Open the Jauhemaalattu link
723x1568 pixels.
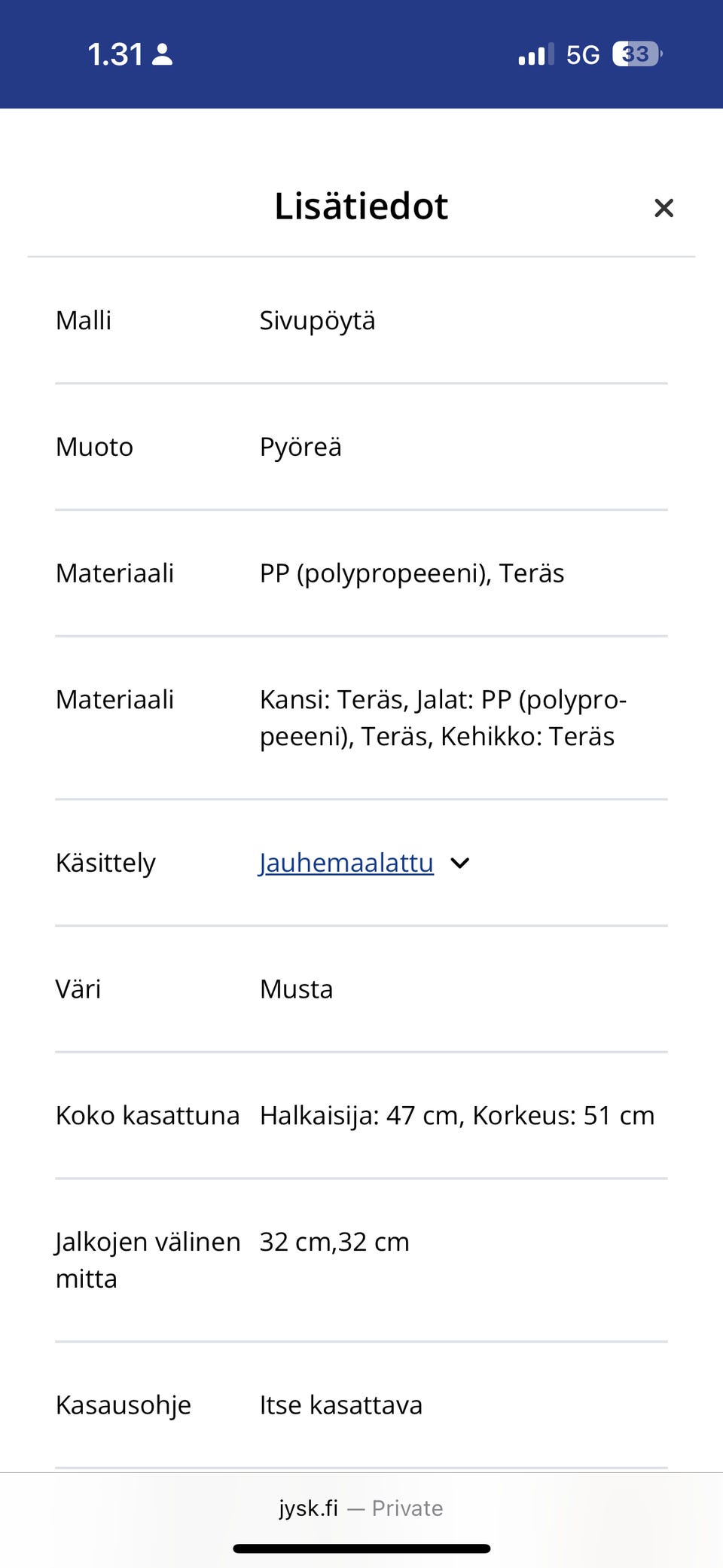coord(345,863)
